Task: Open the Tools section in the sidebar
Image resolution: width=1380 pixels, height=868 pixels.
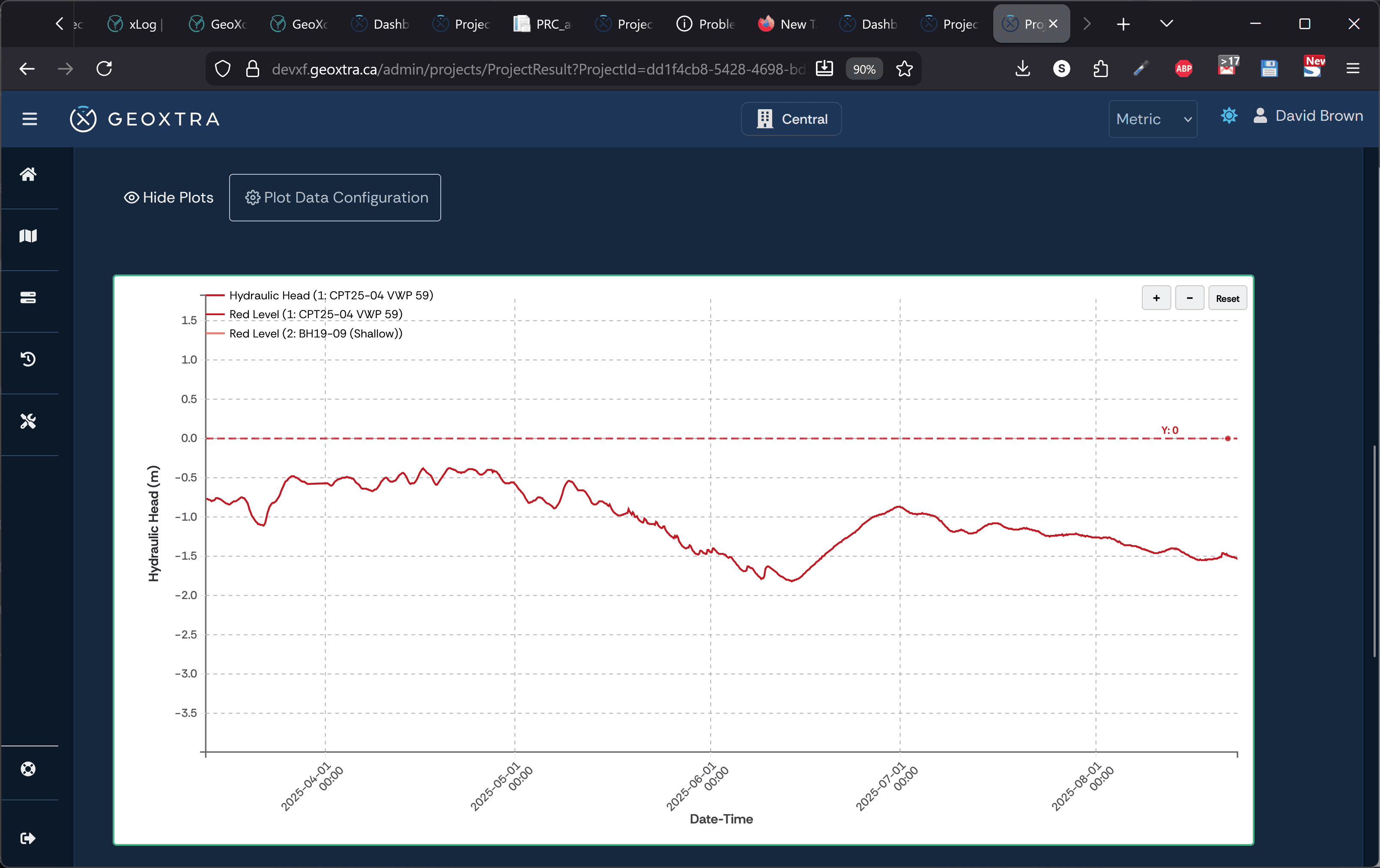Action: (x=28, y=421)
